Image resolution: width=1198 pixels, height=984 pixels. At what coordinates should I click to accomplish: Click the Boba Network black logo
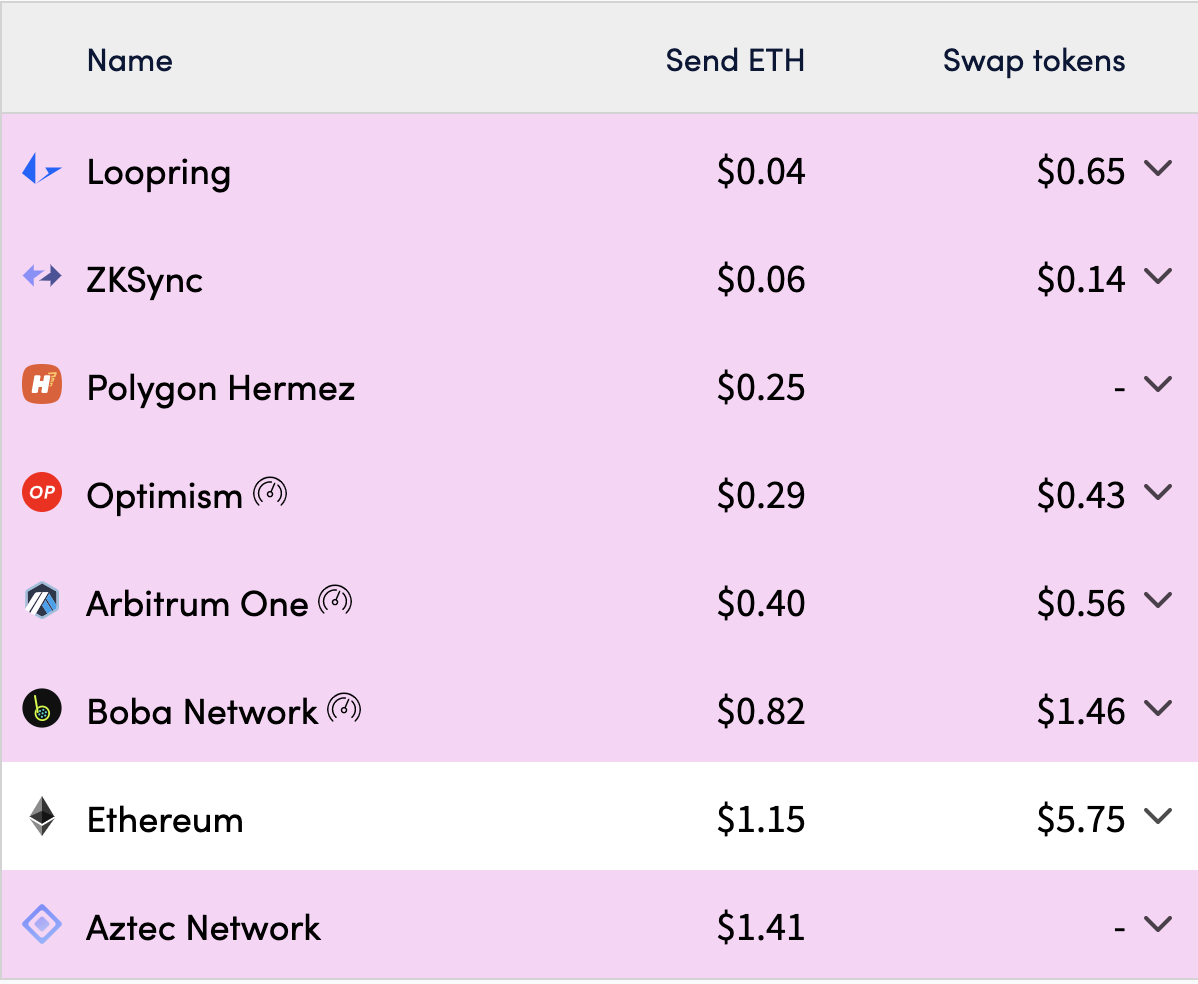coord(41,708)
